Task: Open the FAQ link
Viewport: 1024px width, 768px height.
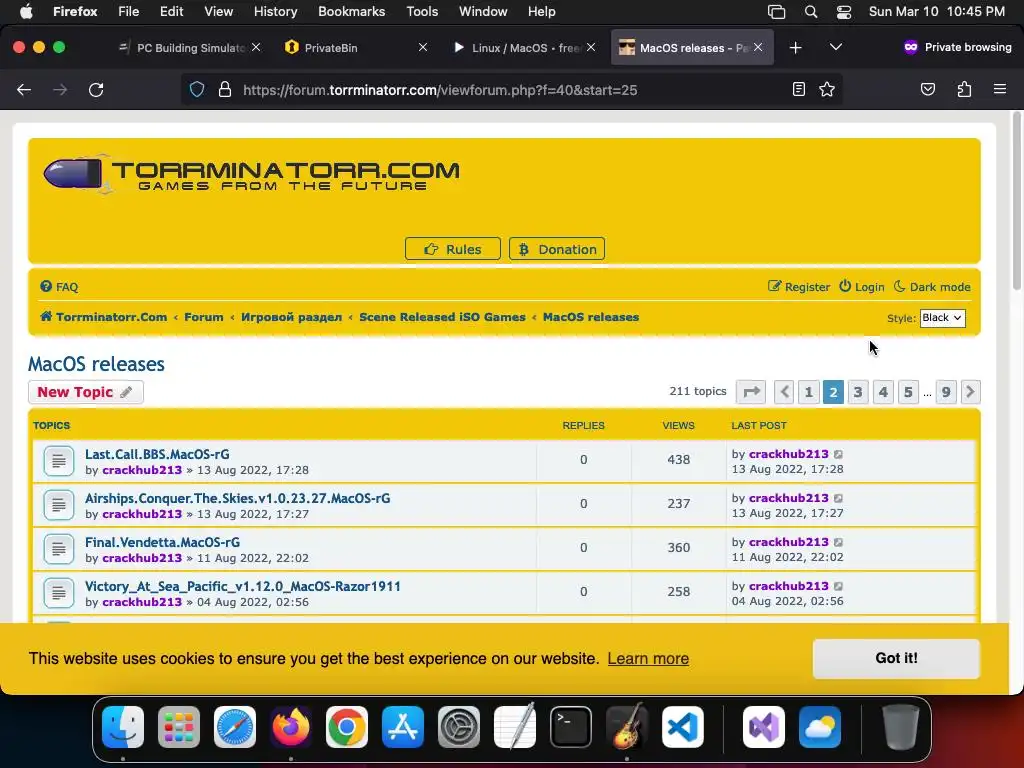Action: pos(59,287)
